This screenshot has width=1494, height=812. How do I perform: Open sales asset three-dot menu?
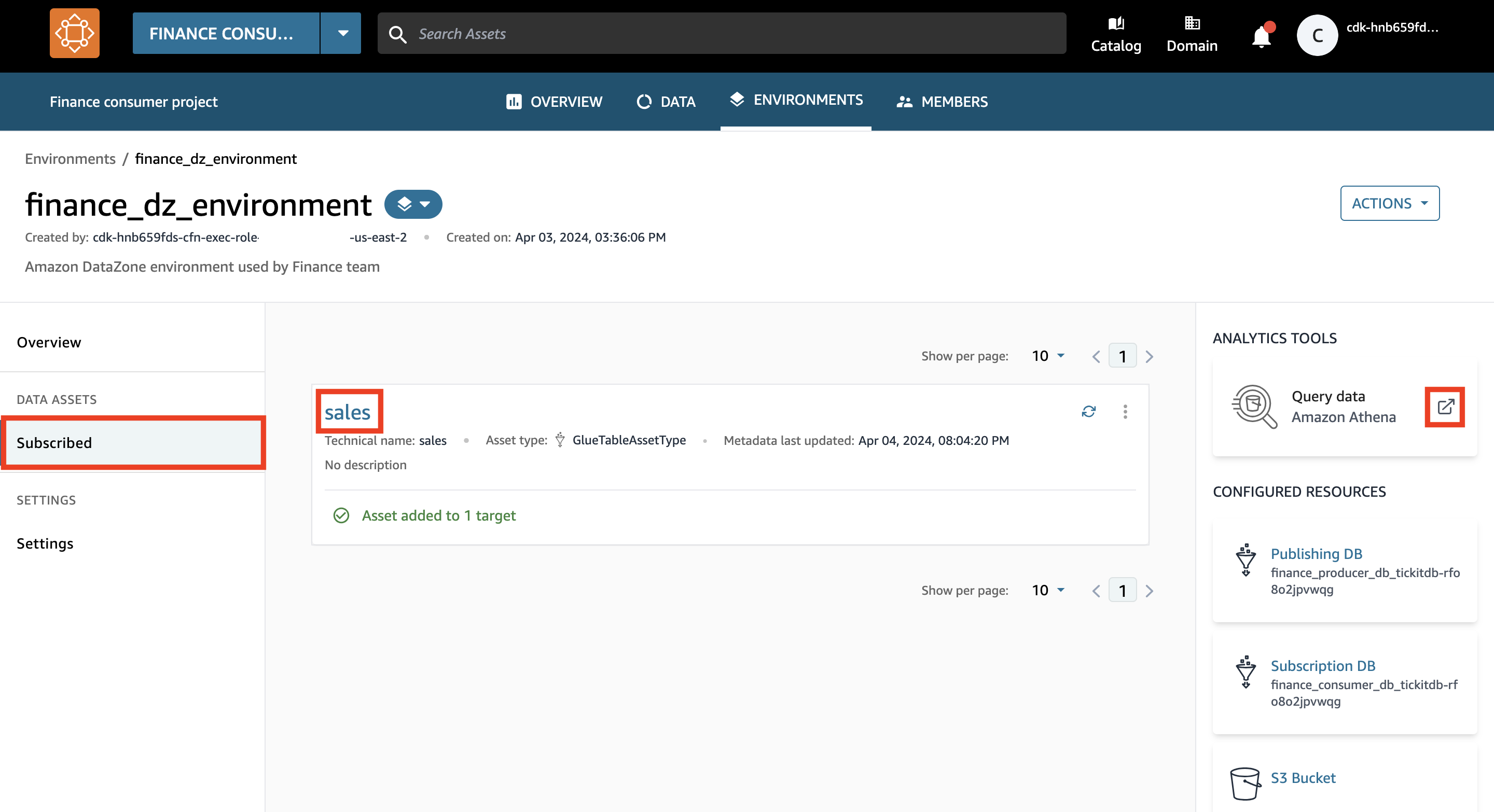point(1125,411)
